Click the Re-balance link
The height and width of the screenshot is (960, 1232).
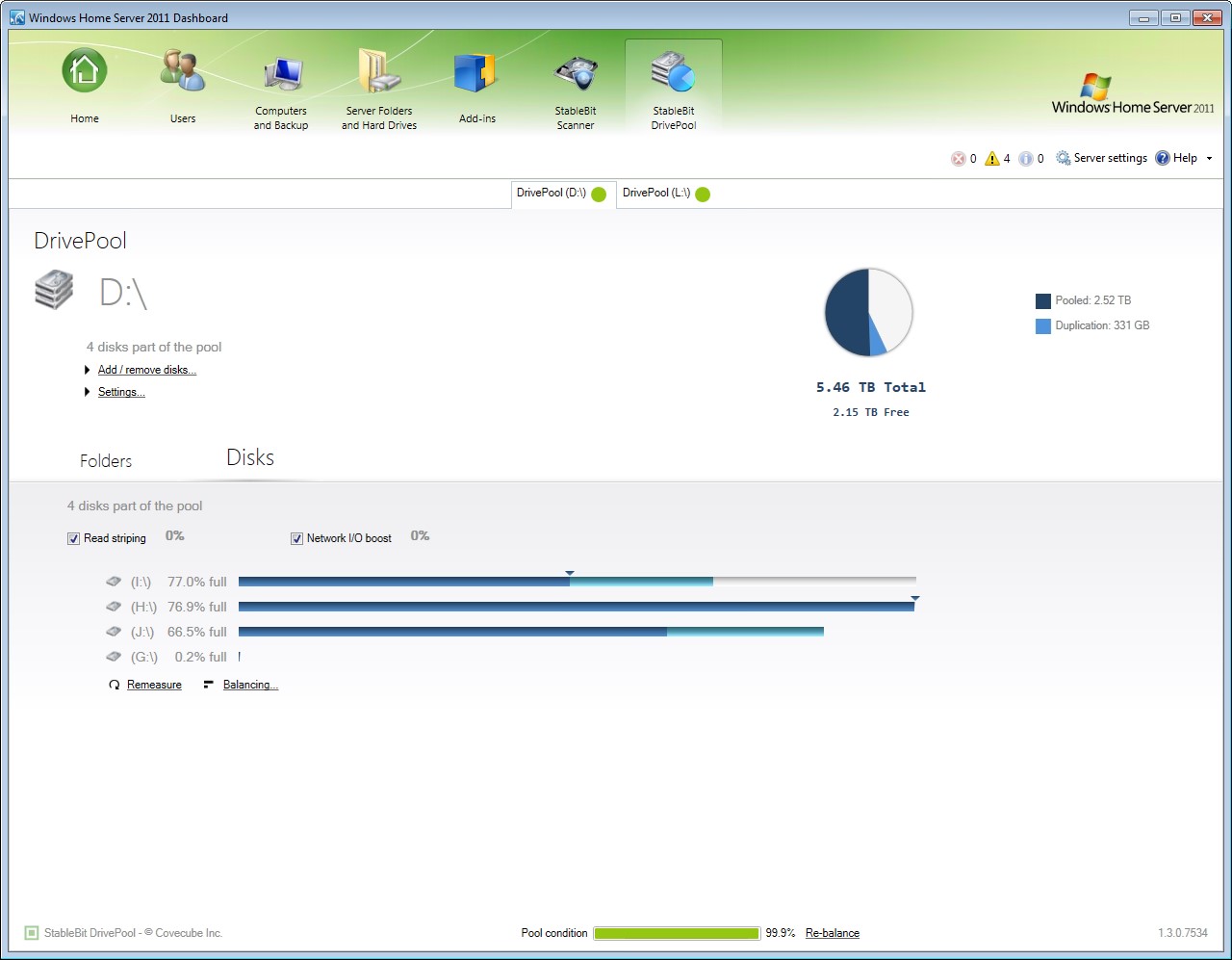coord(832,933)
